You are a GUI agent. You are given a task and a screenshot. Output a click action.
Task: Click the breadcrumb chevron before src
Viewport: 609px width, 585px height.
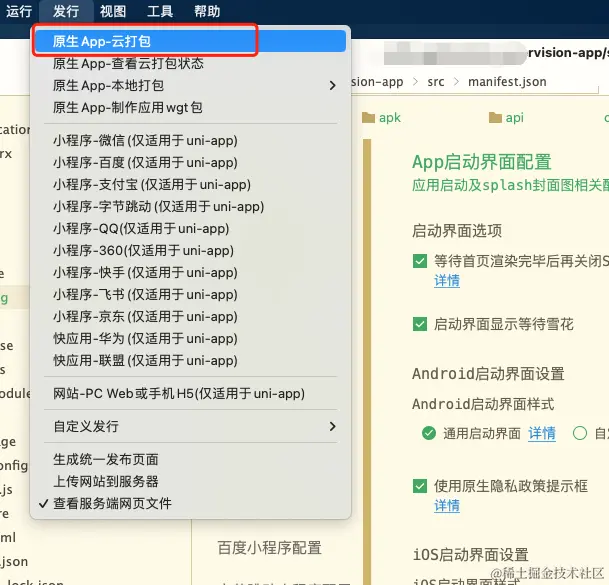pos(415,82)
